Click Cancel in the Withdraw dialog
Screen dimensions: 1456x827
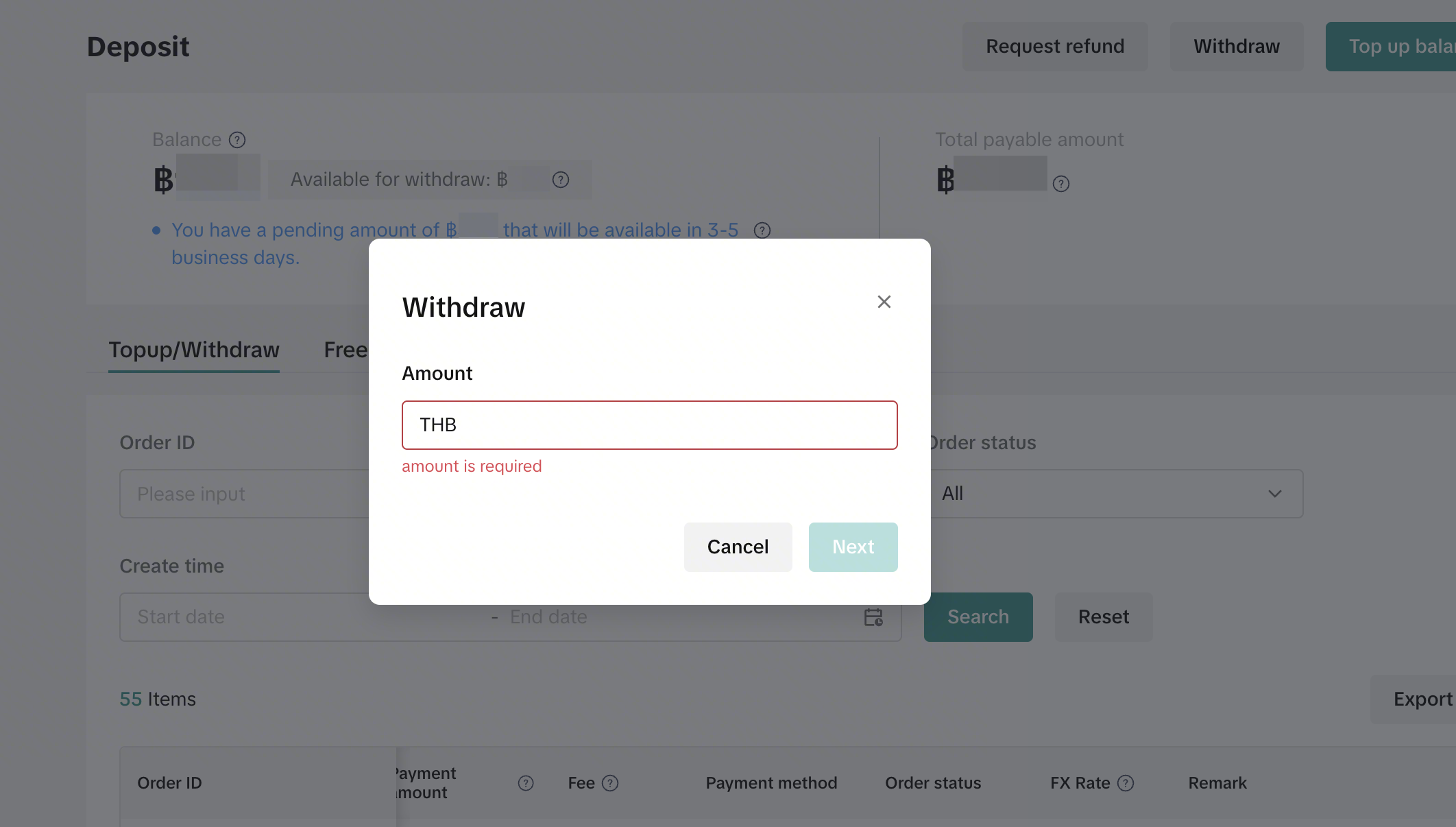coord(738,547)
